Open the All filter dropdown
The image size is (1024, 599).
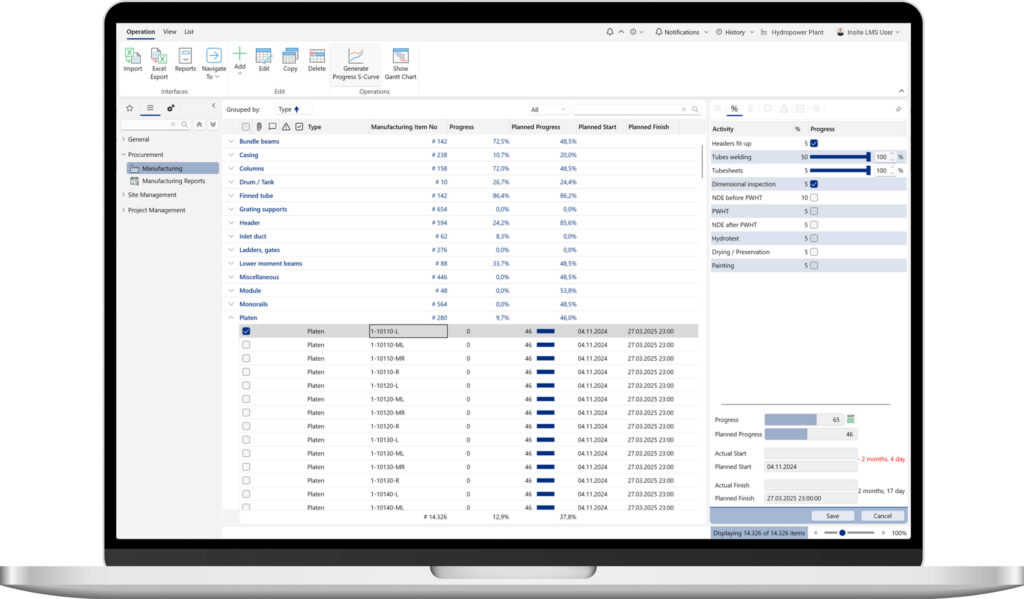point(547,109)
